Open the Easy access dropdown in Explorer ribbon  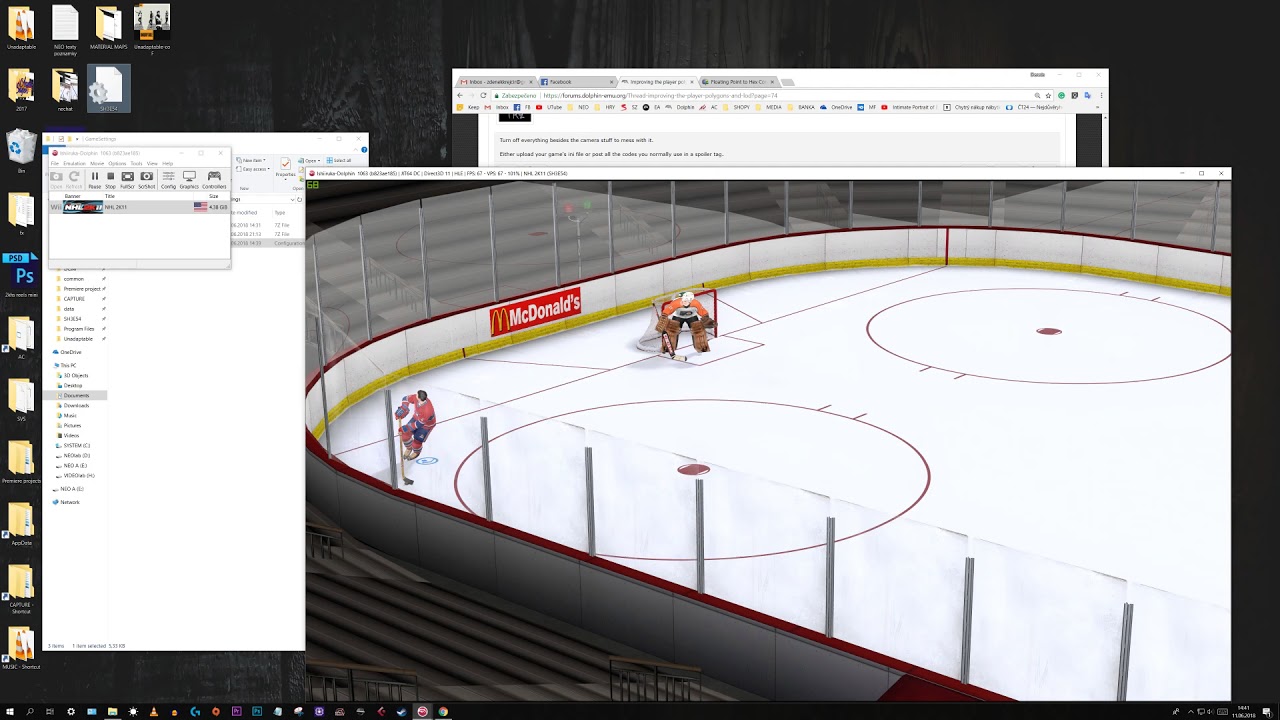(x=253, y=169)
